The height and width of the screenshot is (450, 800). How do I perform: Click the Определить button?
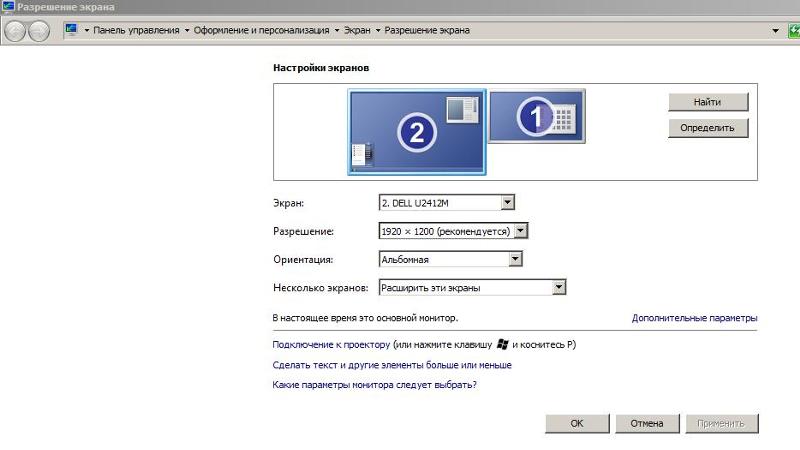(708, 128)
